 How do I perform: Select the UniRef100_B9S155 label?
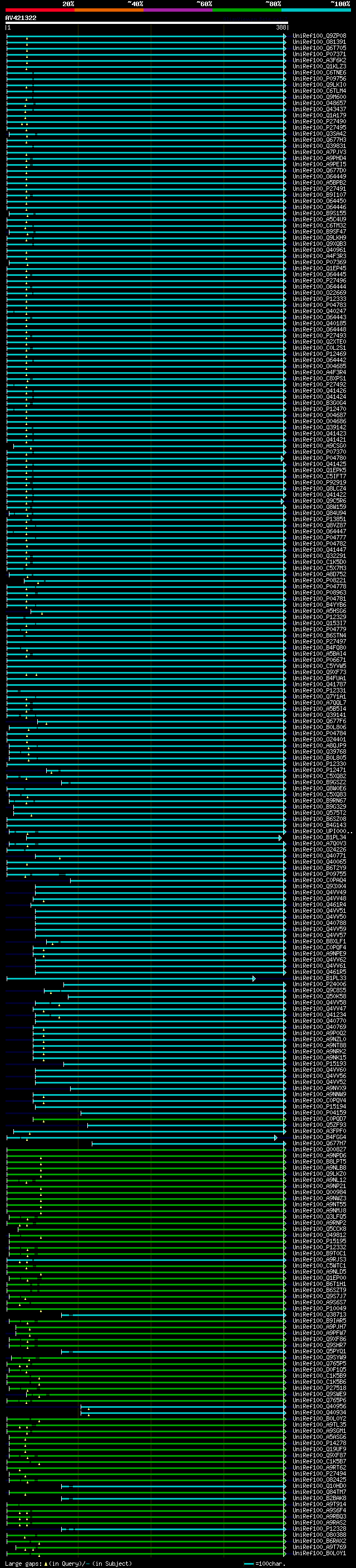coord(319,213)
